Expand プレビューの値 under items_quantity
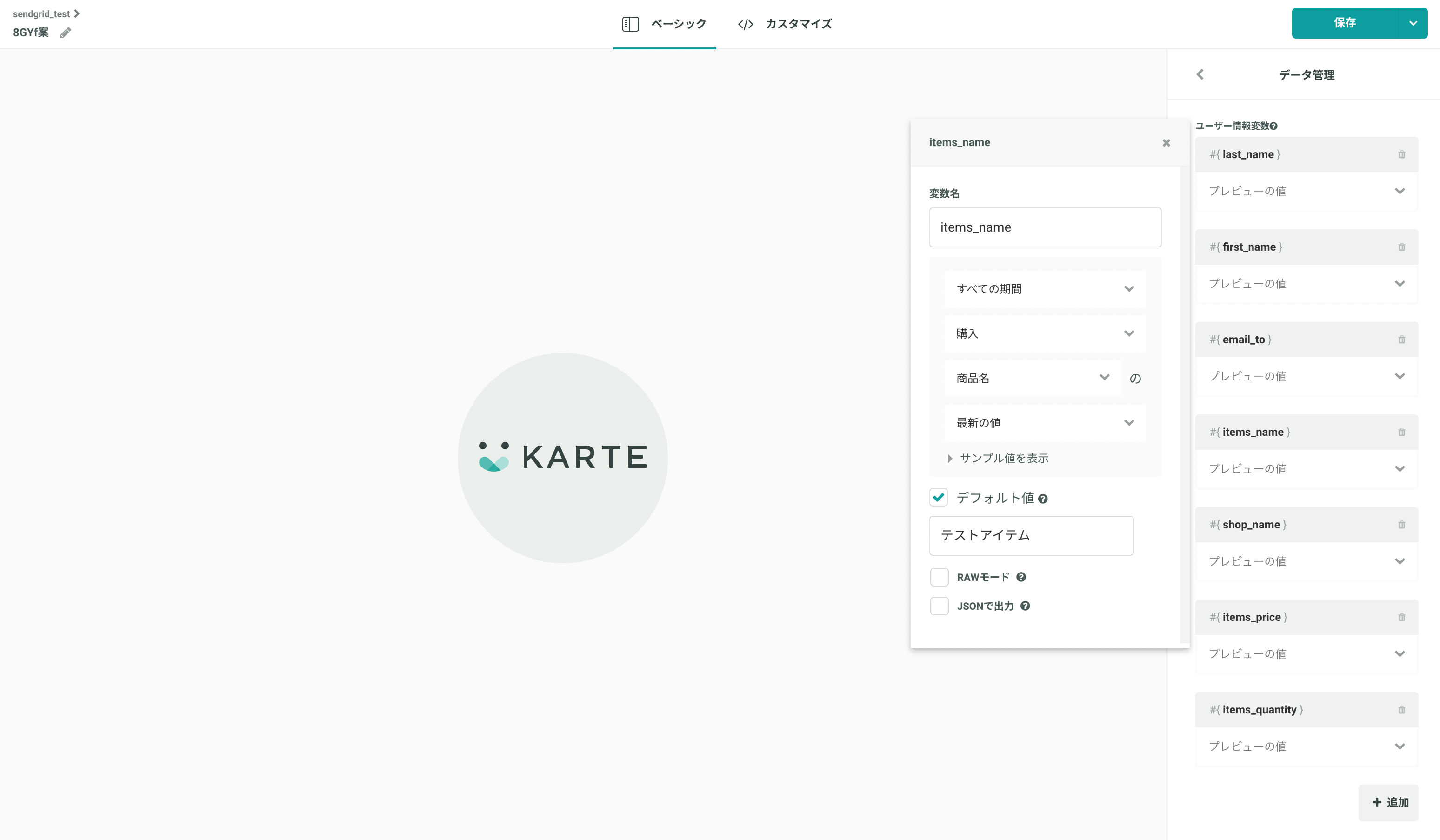This screenshot has height=840, width=1440. (x=1307, y=747)
